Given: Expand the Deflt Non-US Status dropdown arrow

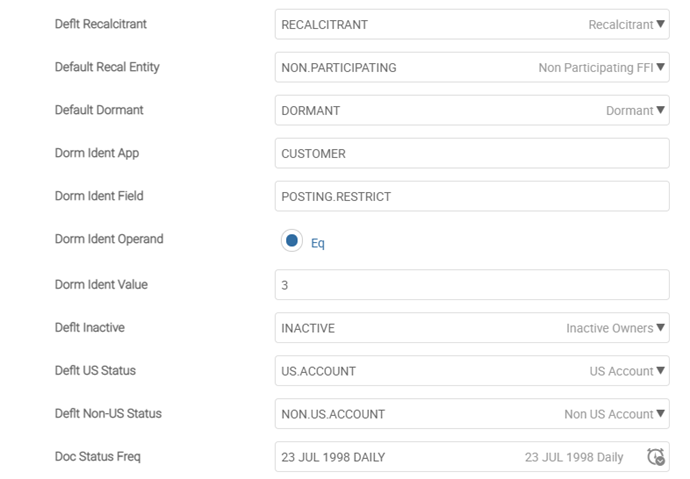Looking at the screenshot, I should click(x=660, y=414).
